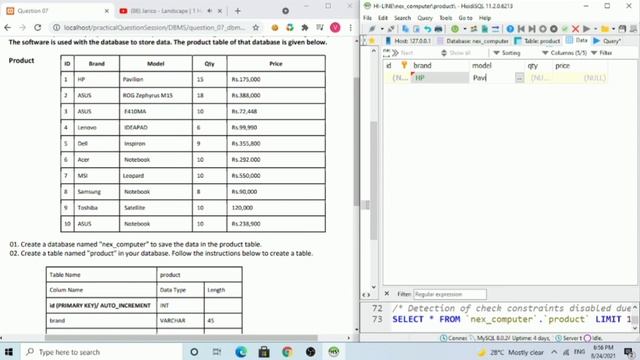
Task: Open the Query menu in HeidiSQL
Action: [425, 18]
